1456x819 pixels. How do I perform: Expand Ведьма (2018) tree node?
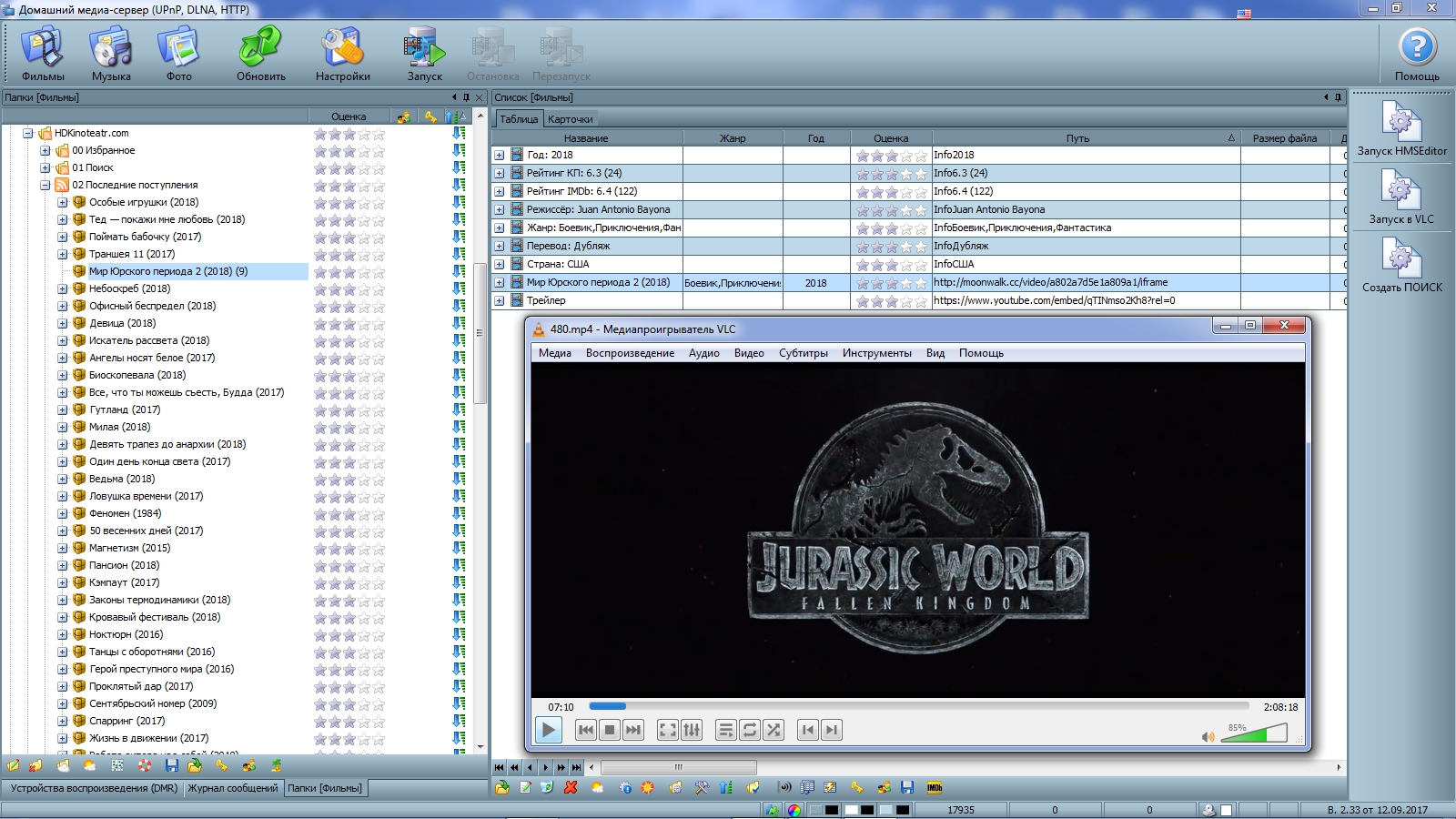63,479
